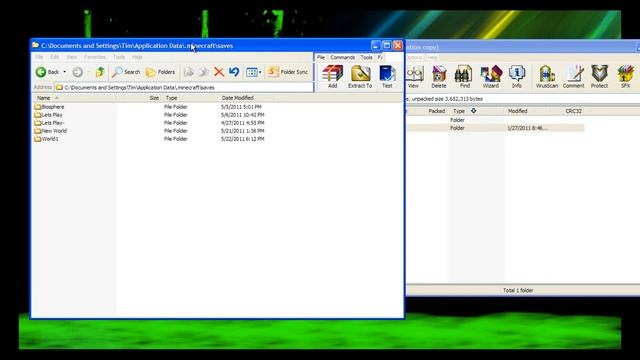Image resolution: width=640 pixels, height=360 pixels.
Task: Click the red X Delete toolbar icon
Action: tap(219, 72)
